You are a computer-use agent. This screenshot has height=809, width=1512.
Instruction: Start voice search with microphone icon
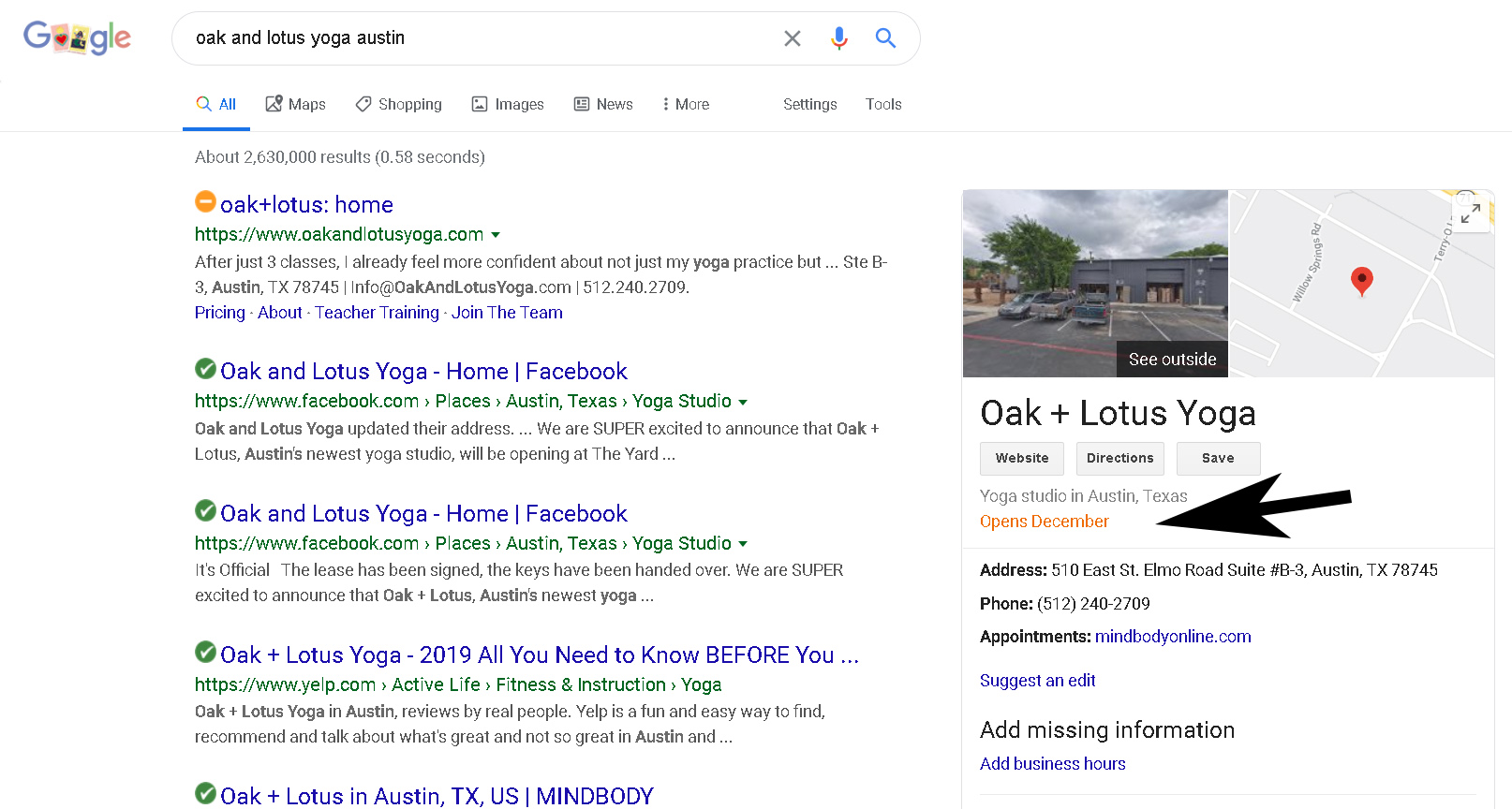[839, 38]
